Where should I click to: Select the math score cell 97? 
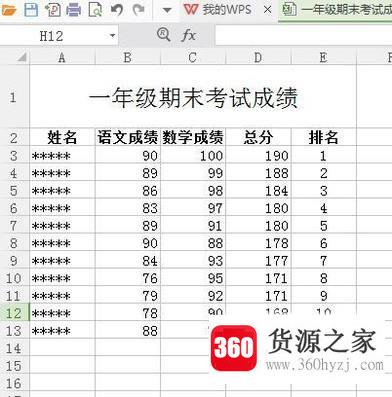[x=193, y=208]
